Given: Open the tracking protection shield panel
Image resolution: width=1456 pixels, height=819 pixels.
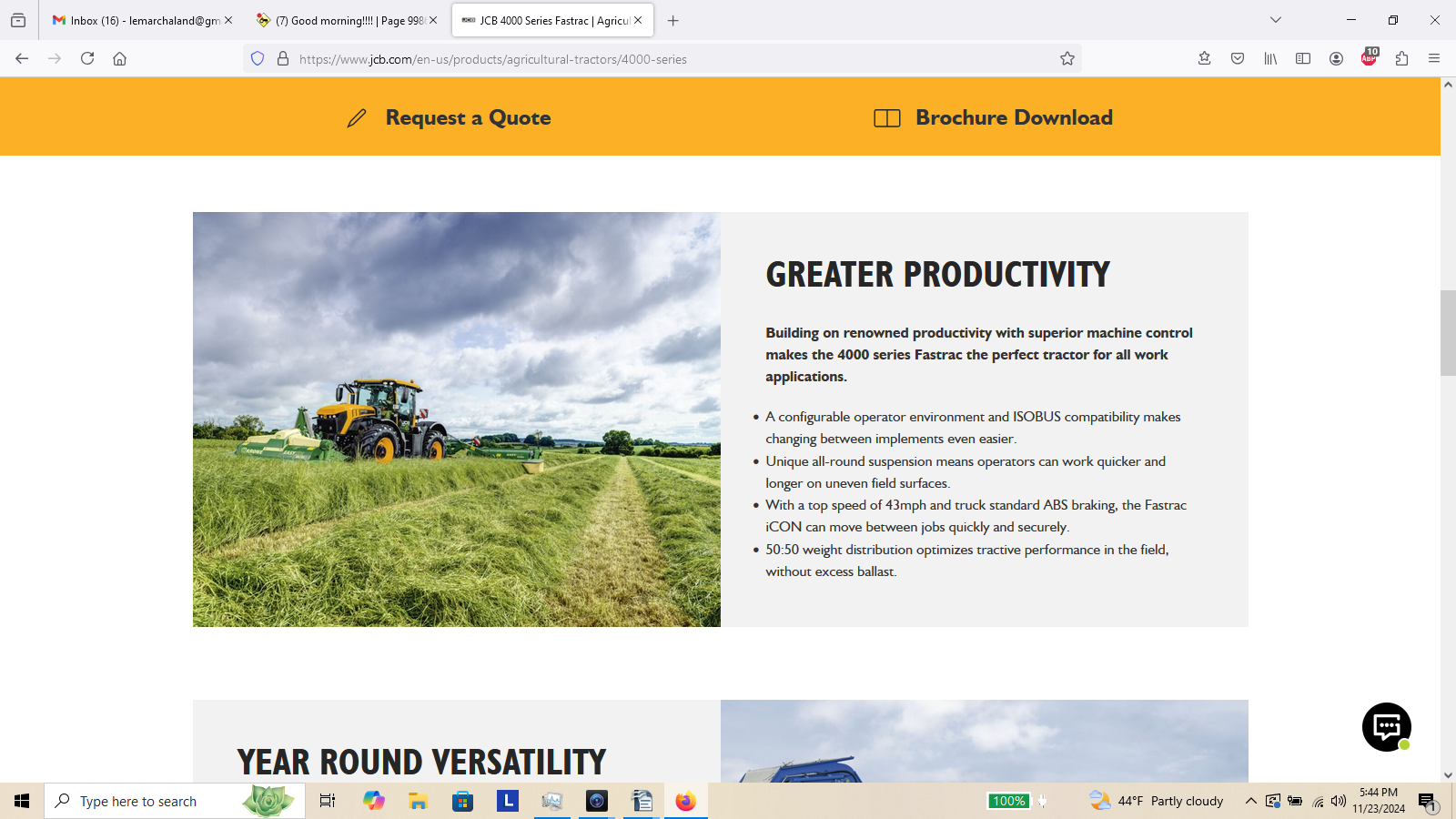Looking at the screenshot, I should [x=258, y=59].
